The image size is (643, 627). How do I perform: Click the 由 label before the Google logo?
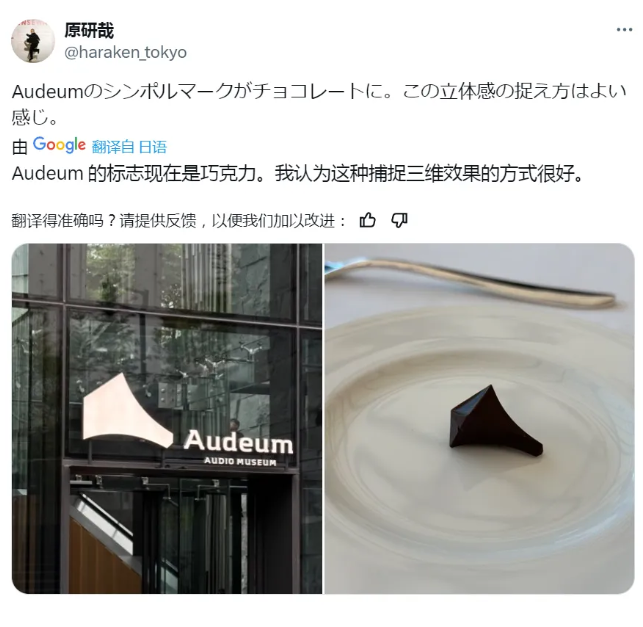pyautogui.click(x=20, y=147)
